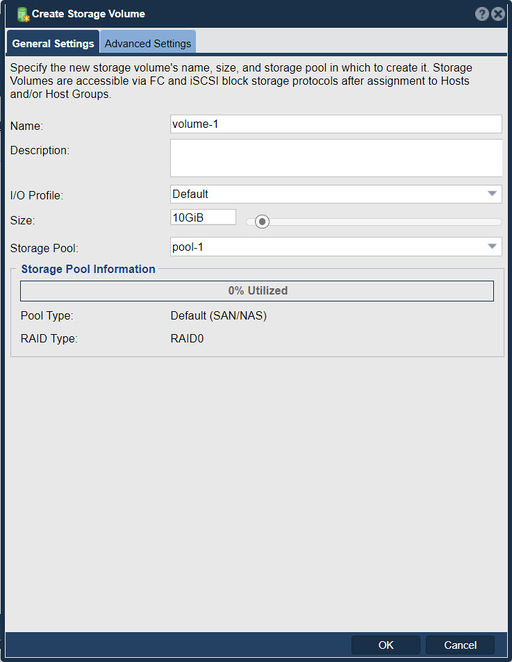The image size is (512, 662).
Task: Click the Storage Pool dropdown arrow
Action: coord(492,247)
